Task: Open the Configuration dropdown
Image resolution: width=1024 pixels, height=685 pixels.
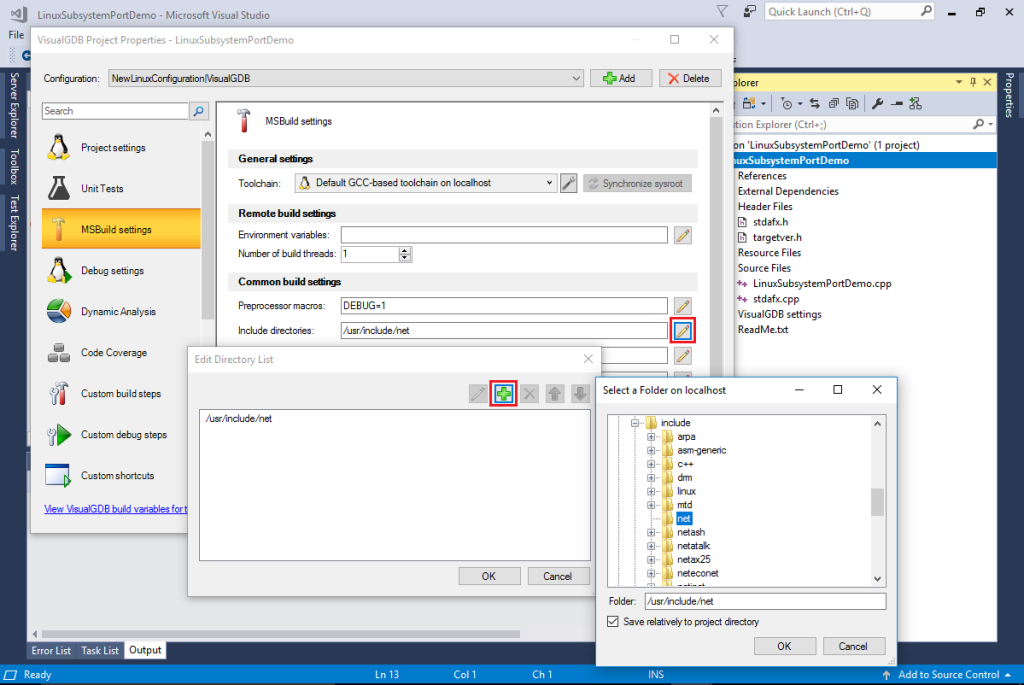Action: point(577,78)
